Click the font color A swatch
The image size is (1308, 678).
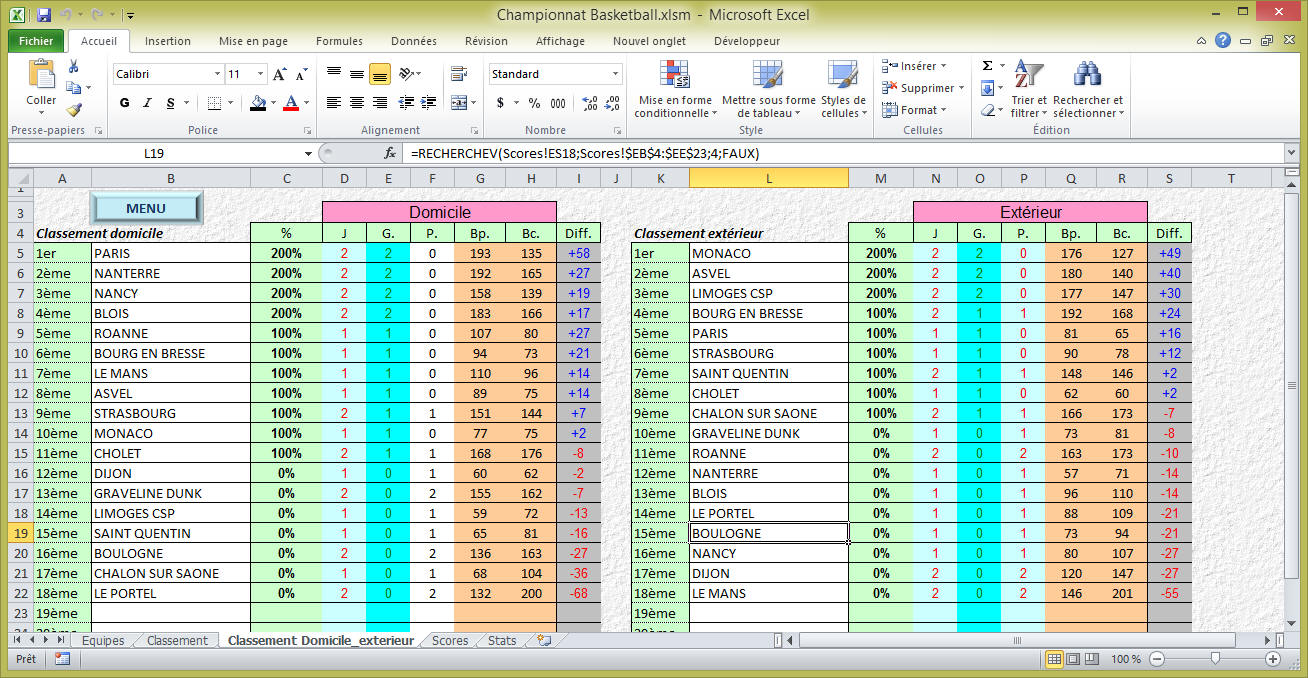coord(291,103)
